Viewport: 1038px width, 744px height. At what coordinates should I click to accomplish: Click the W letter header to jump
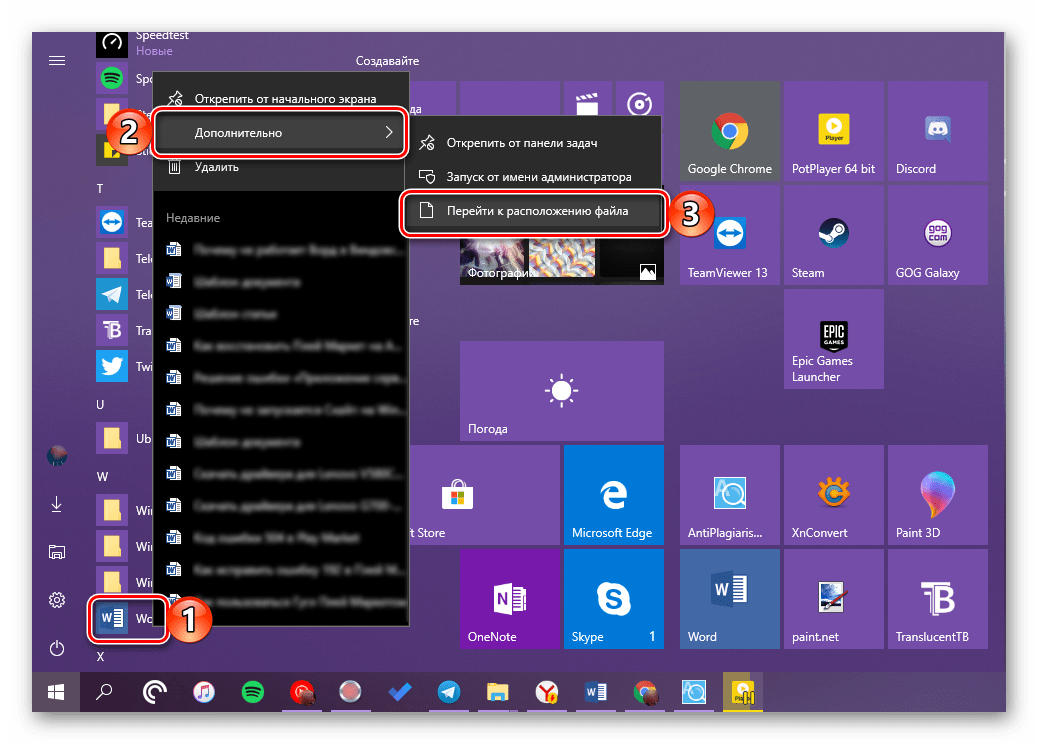[100, 476]
